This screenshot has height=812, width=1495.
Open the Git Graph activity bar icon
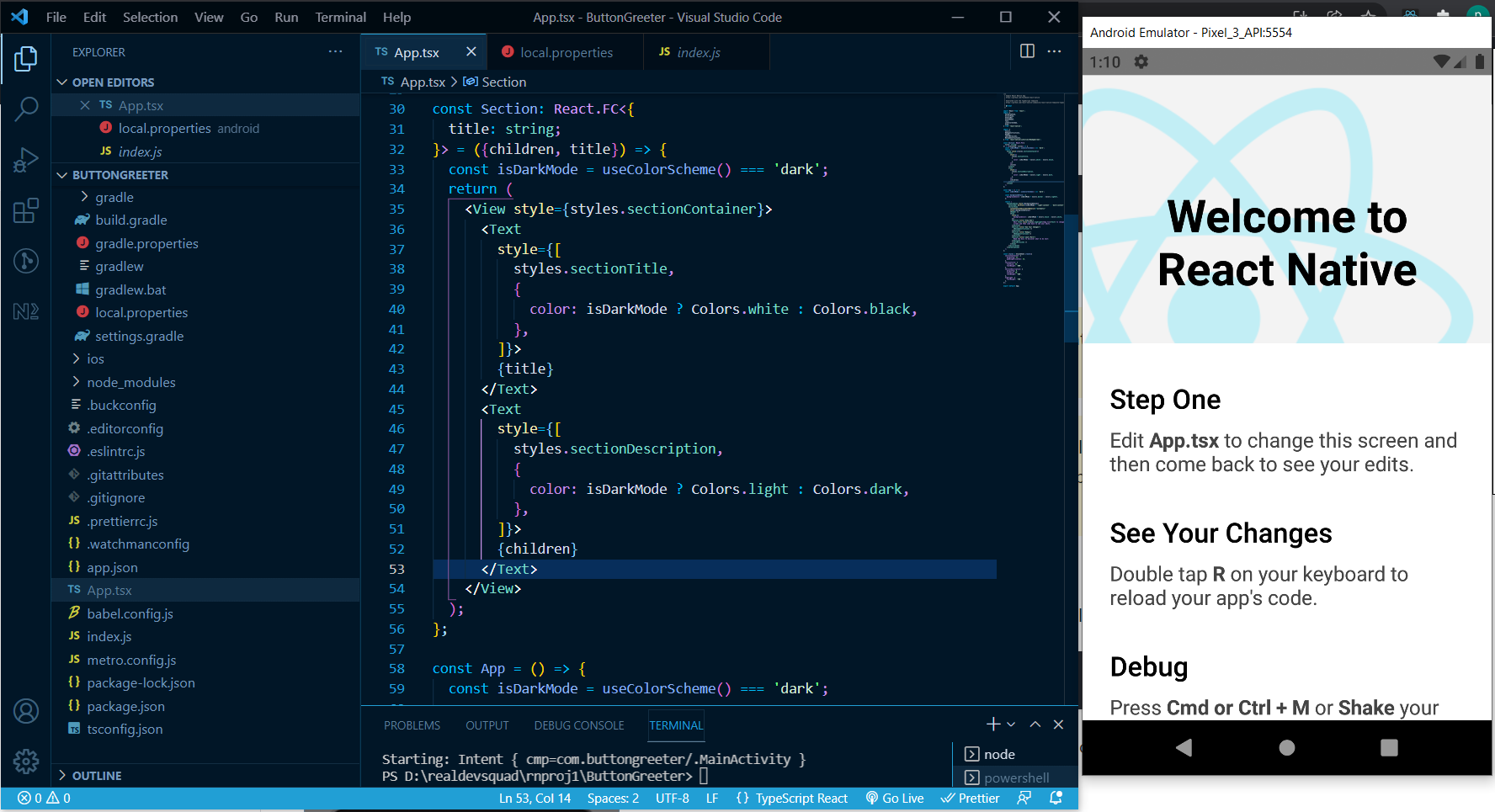pyautogui.click(x=26, y=261)
